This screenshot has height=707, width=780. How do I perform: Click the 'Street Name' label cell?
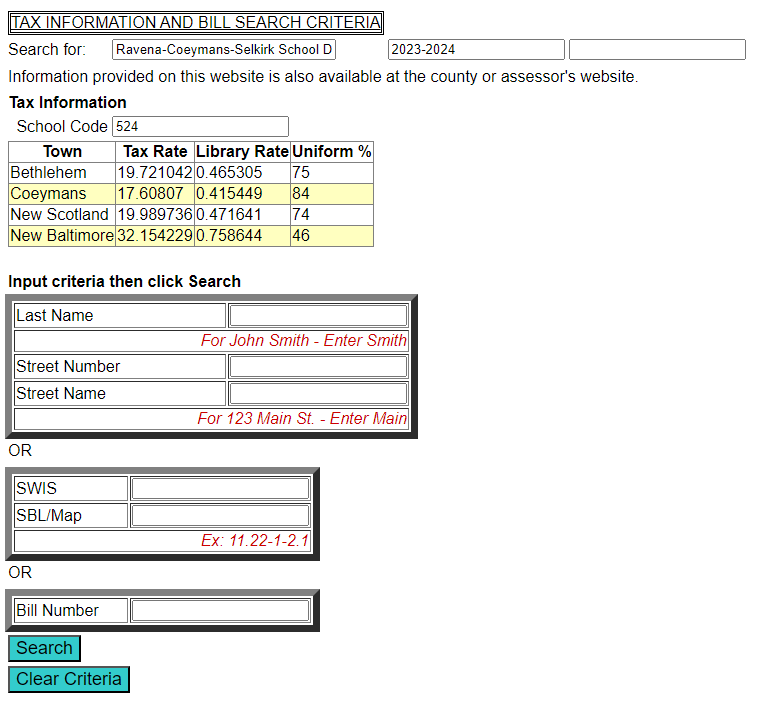point(120,394)
